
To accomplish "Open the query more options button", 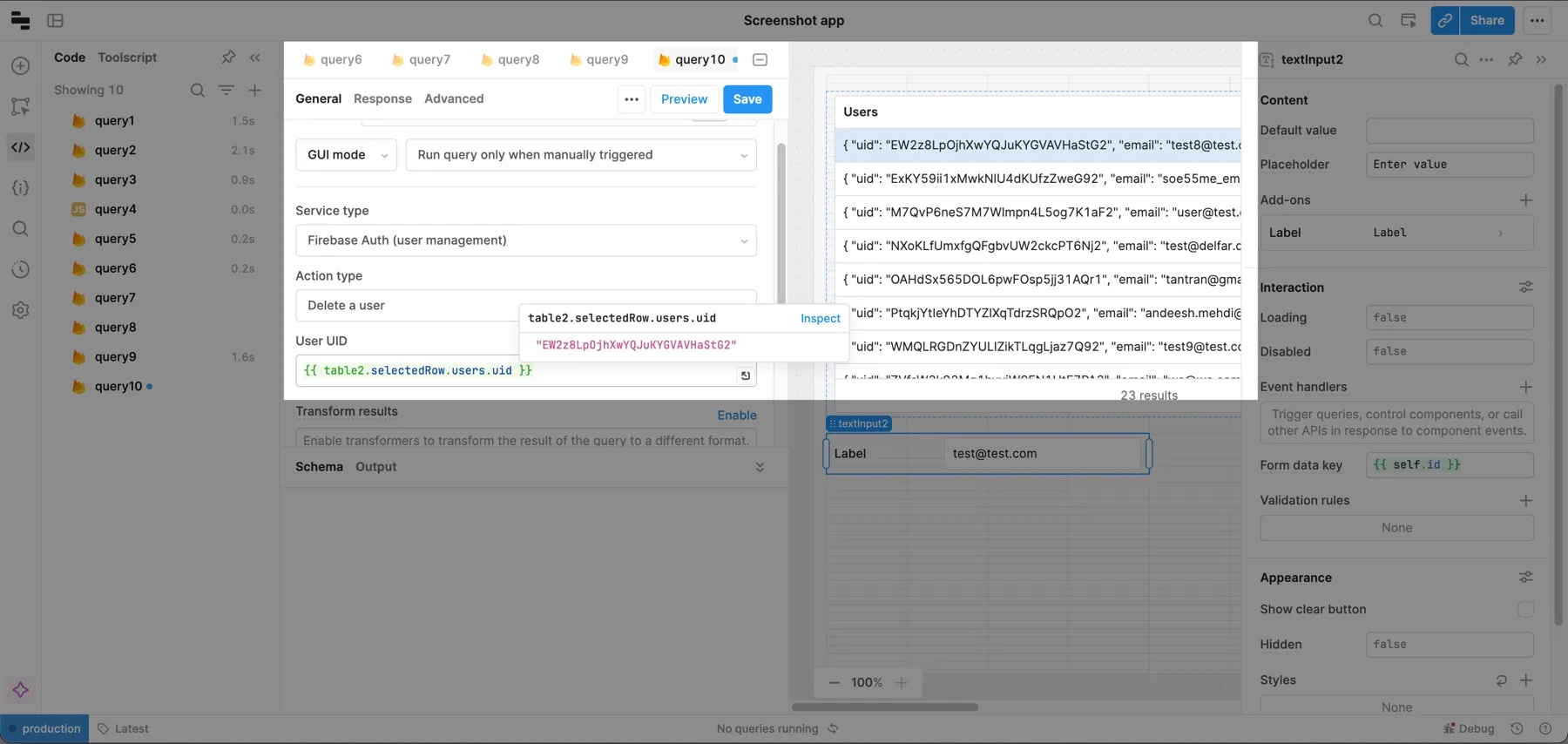I will tap(632, 99).
